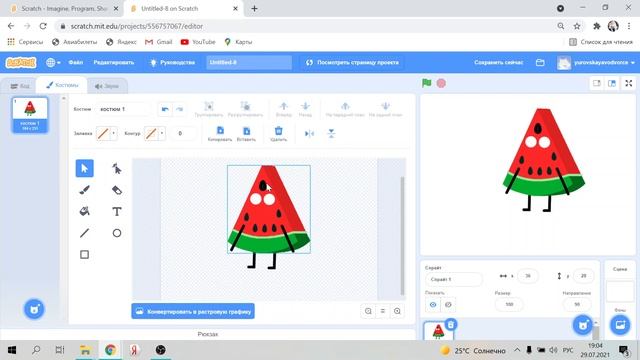Viewport: 640px width, 360px height.
Task: Click Сохранить сейчас
Action: tap(498, 62)
